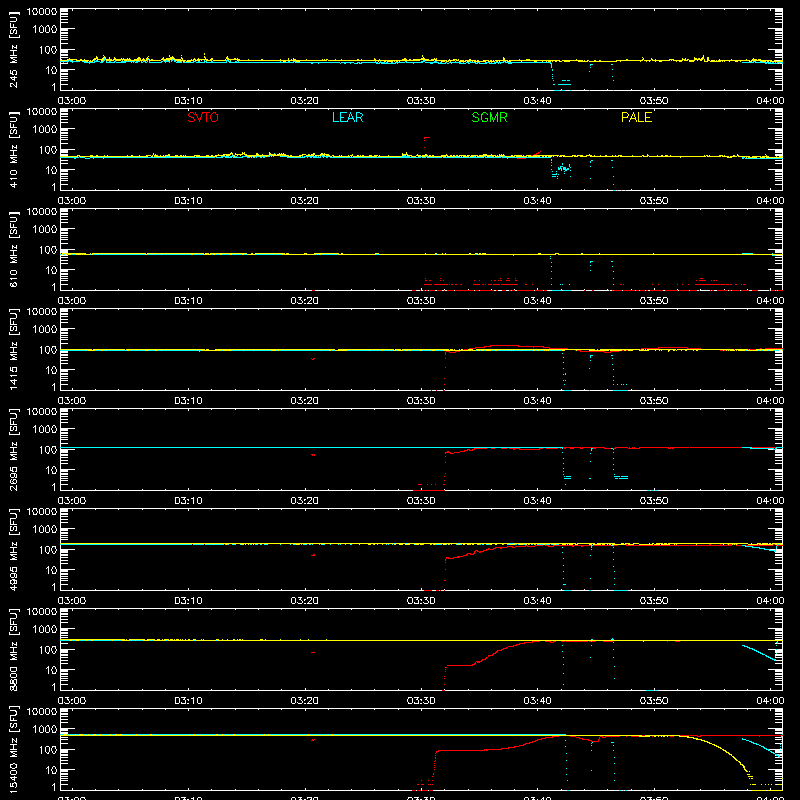The width and height of the screenshot is (800, 800).
Task: Click 03:30 tick under the 610 MHz plot
Action: (x=421, y=301)
